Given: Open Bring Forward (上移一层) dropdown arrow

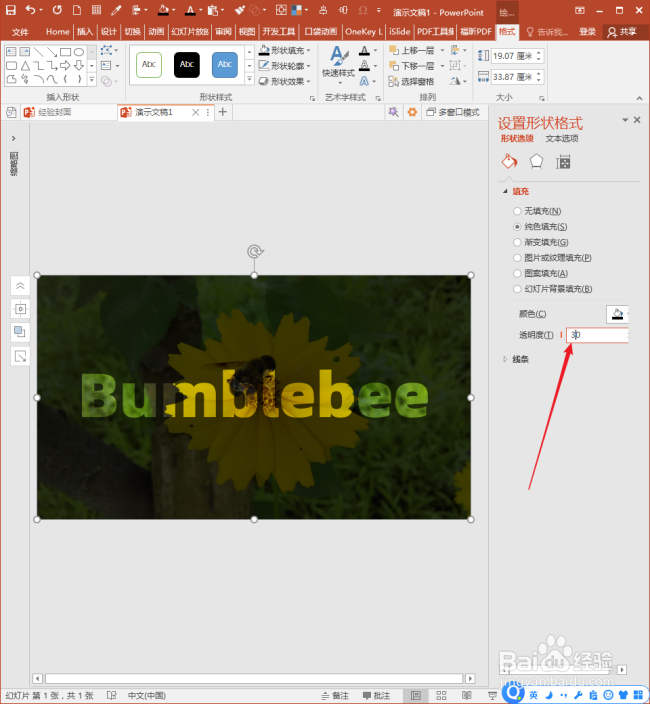Looking at the screenshot, I should tap(442, 50).
